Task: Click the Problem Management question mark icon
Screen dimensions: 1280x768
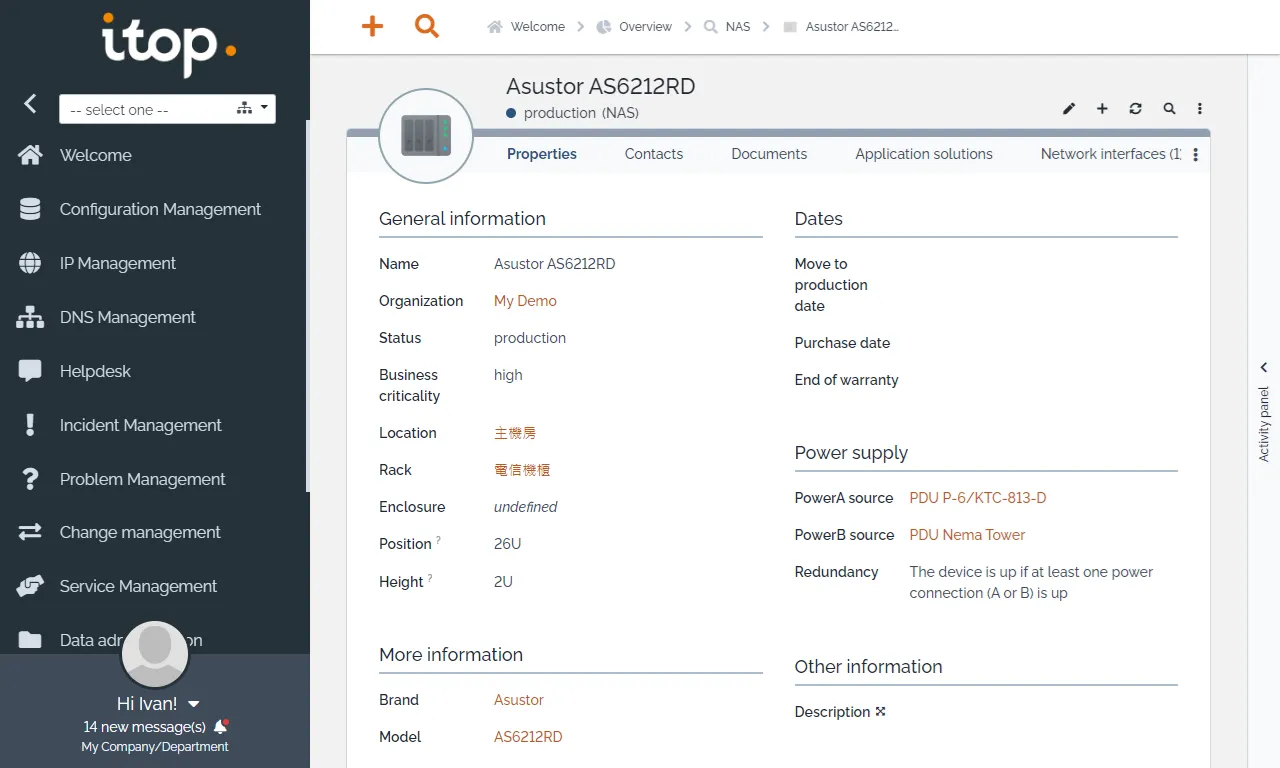Action: coord(30,479)
